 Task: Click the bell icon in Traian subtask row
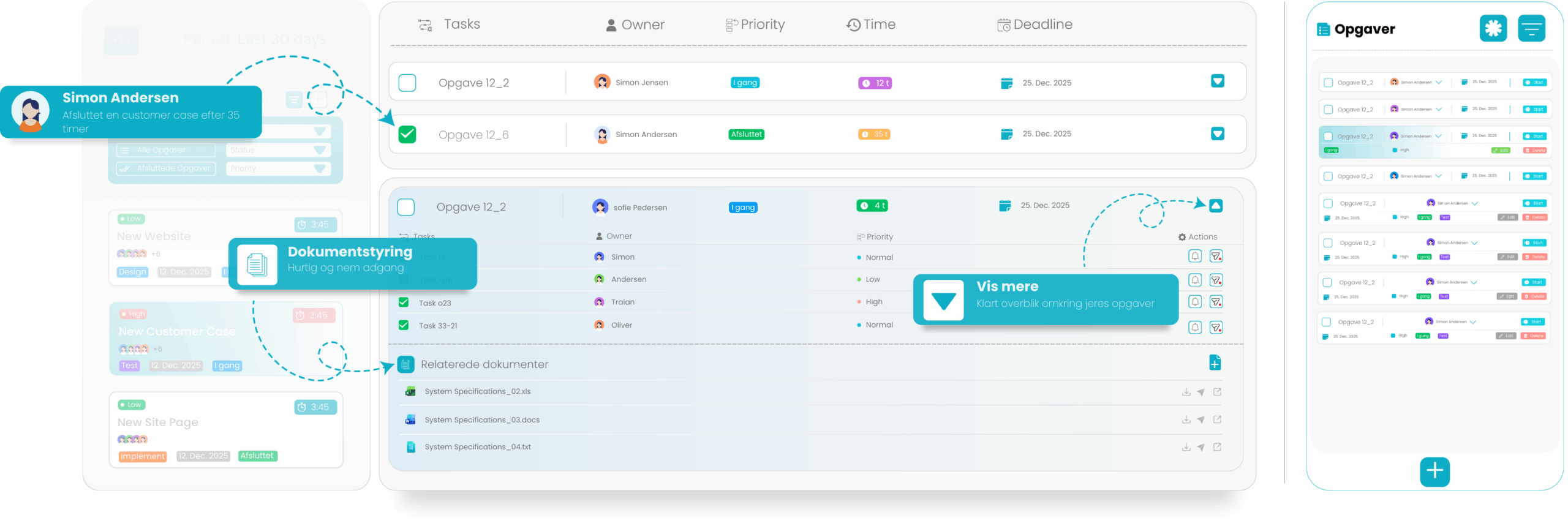[1194, 301]
